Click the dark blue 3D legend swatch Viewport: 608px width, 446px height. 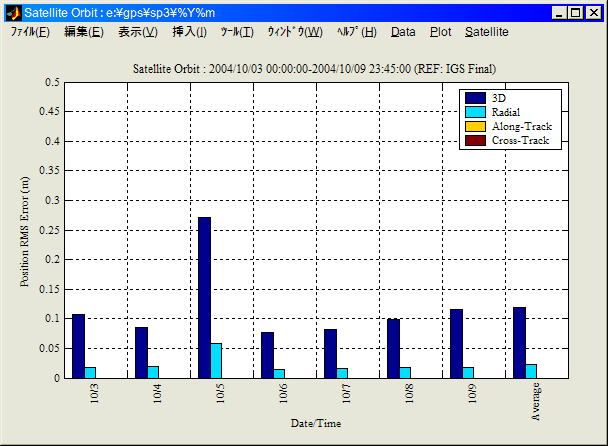point(475,98)
